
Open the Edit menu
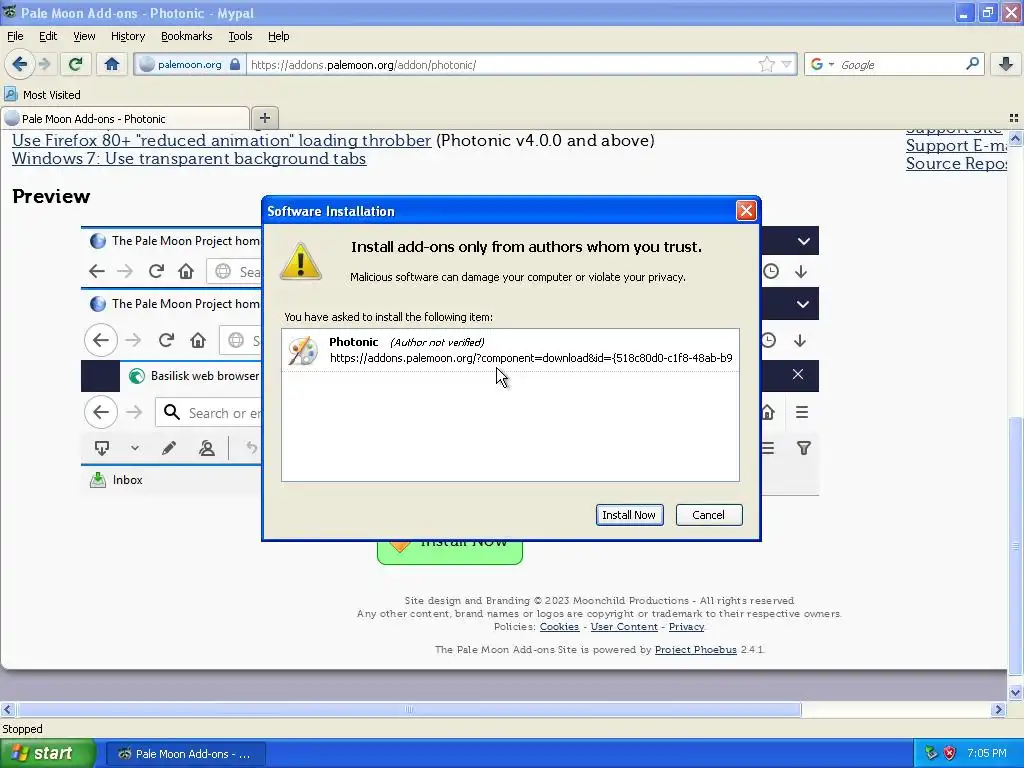click(x=48, y=36)
